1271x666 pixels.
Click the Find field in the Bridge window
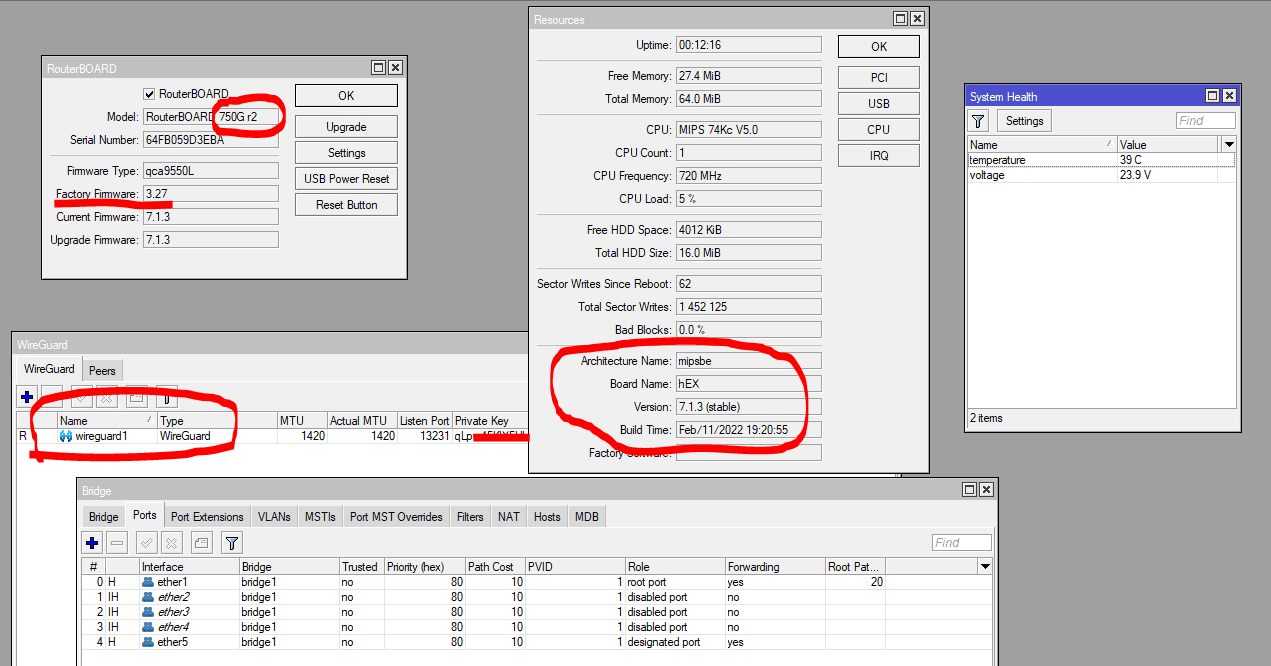point(961,543)
